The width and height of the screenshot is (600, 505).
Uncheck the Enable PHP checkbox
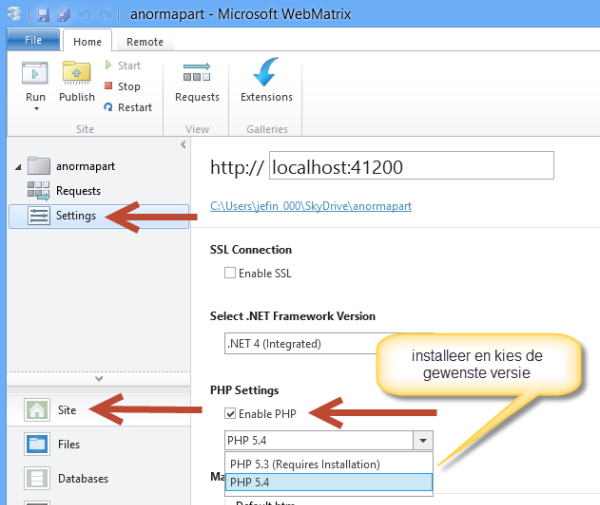230,414
